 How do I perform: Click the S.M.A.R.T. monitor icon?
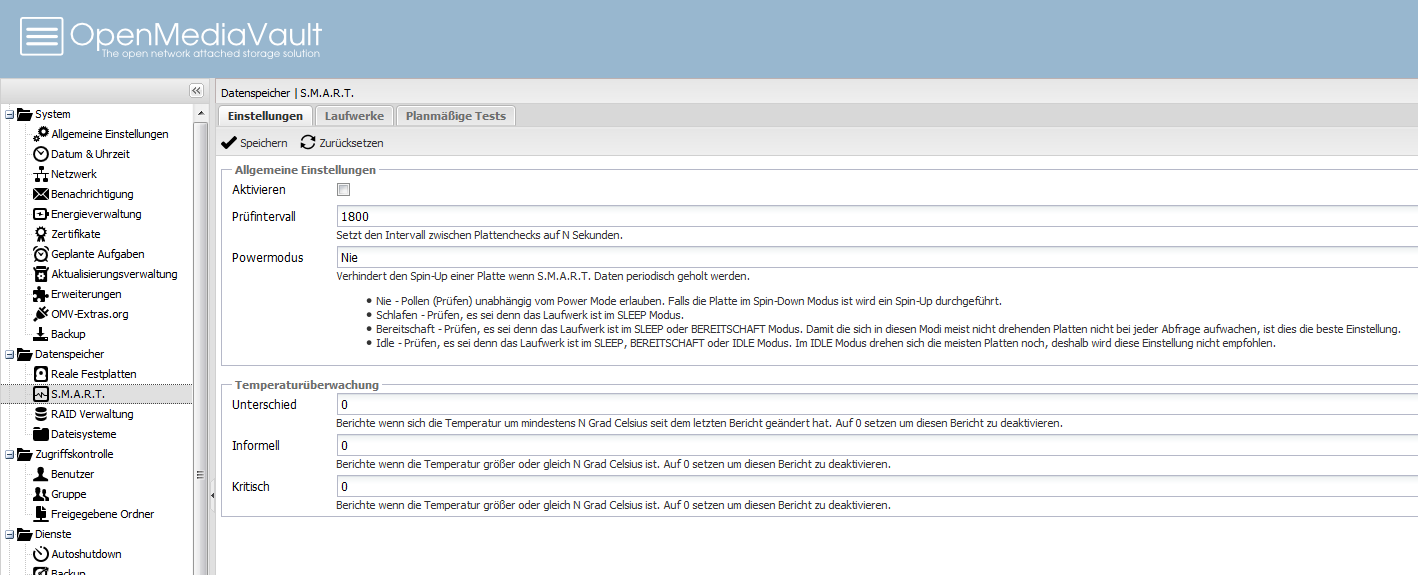coord(41,394)
